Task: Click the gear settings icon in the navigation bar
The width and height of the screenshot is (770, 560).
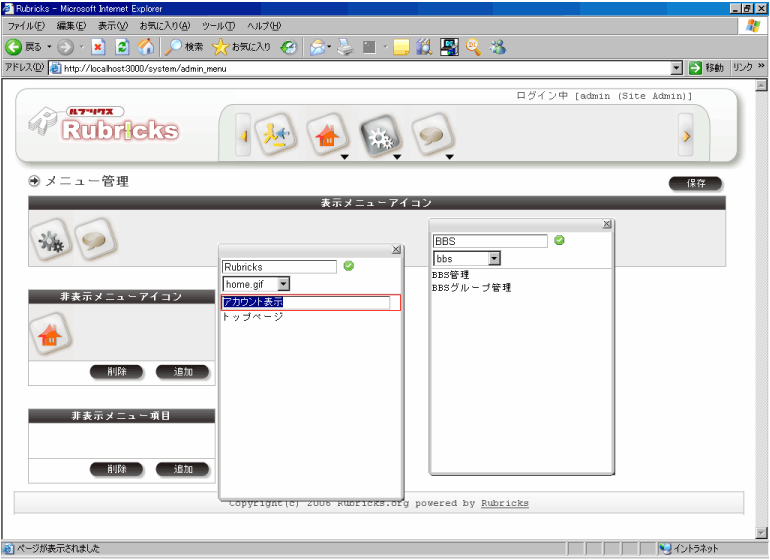Action: coord(379,135)
